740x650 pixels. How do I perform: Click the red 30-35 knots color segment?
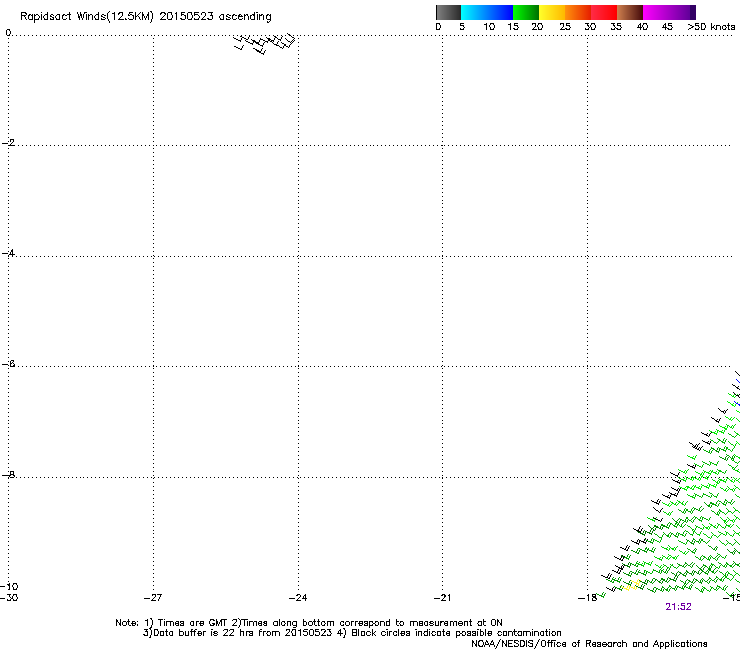click(604, 12)
